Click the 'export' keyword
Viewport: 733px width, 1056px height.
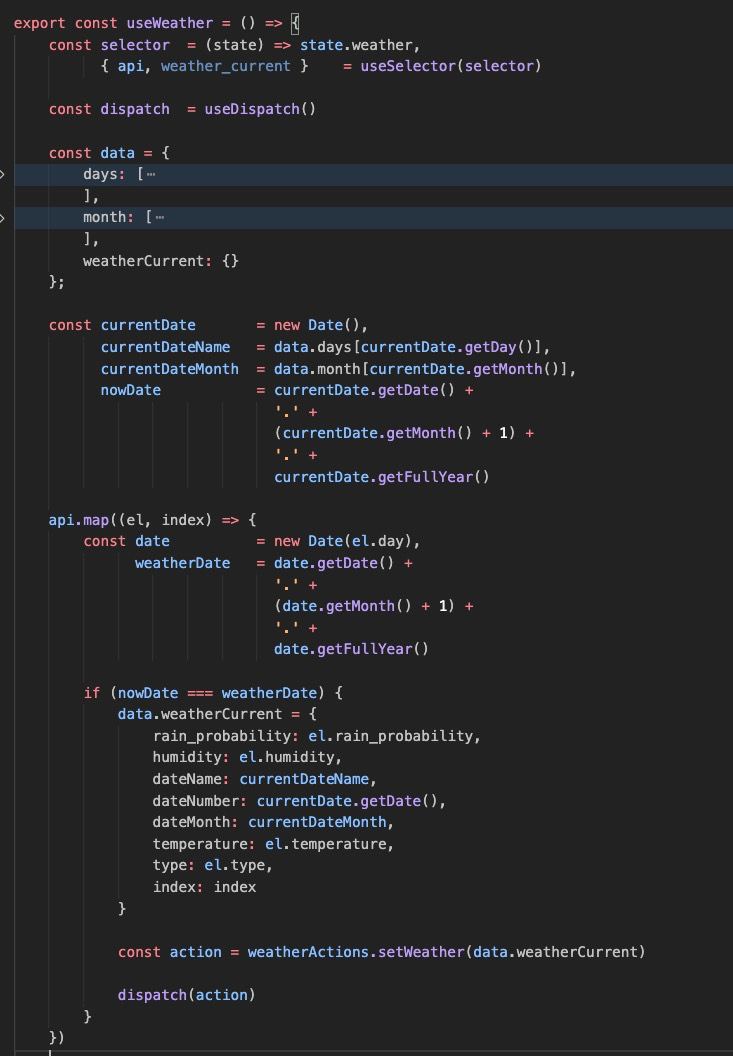[x=39, y=23]
